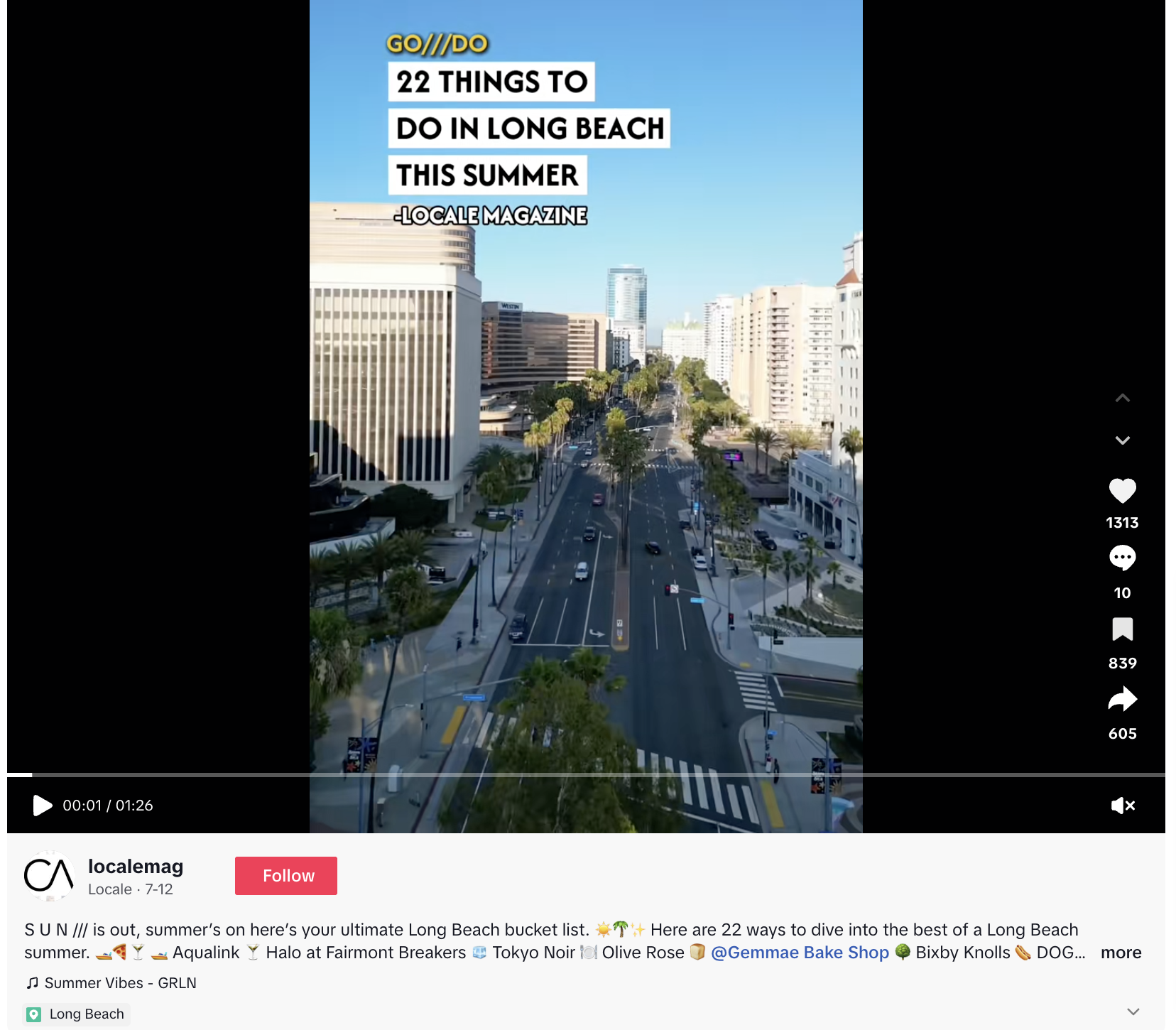Unmute the video with the speaker icon

[x=1123, y=806]
